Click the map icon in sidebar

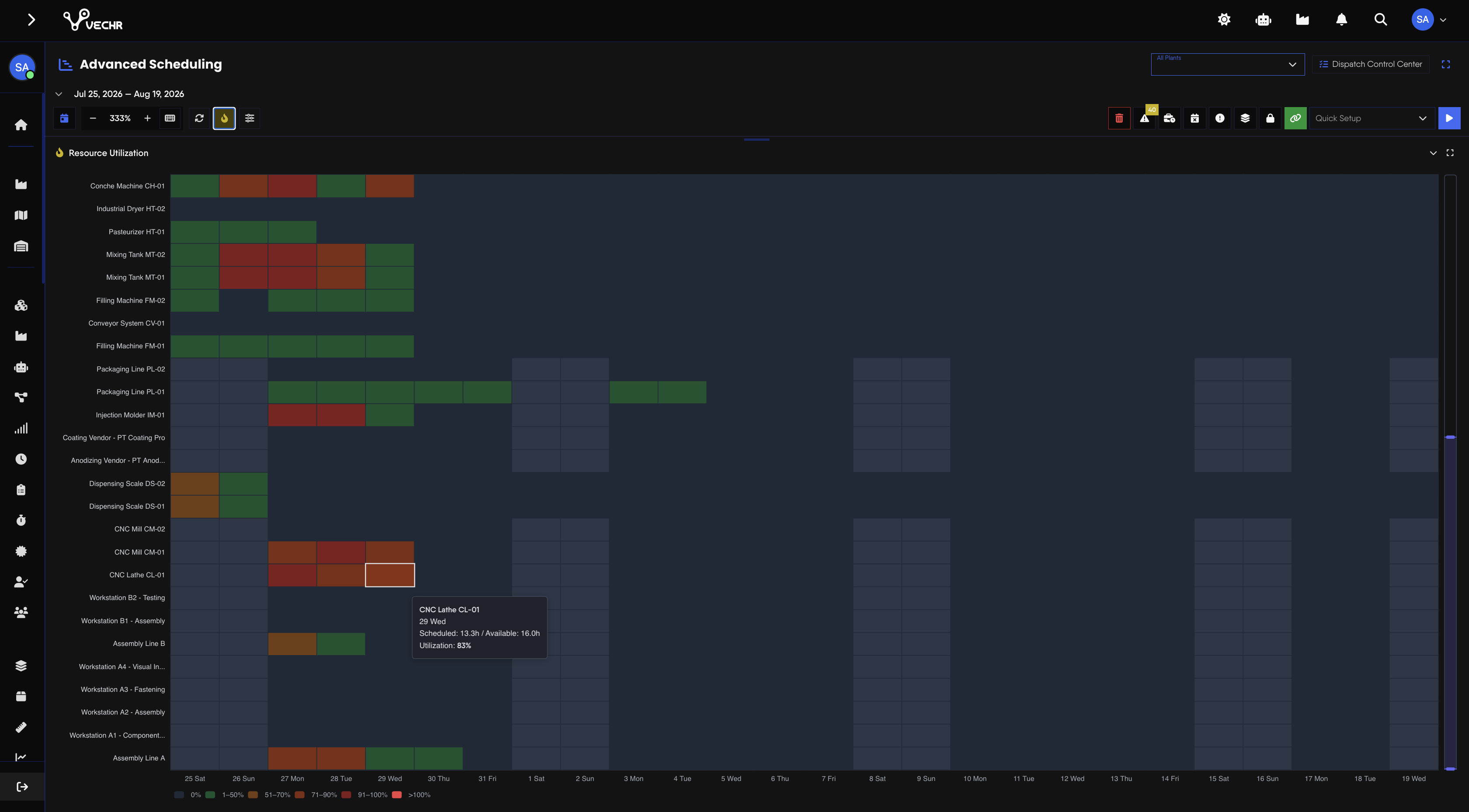pyautogui.click(x=21, y=215)
